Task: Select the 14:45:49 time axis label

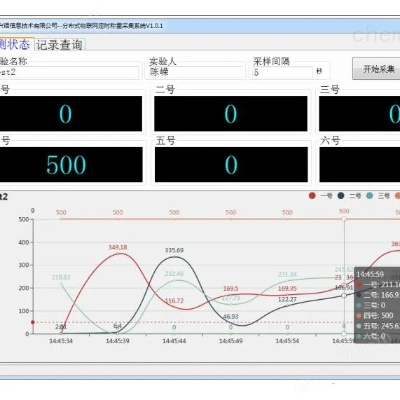Action: [x=231, y=341]
